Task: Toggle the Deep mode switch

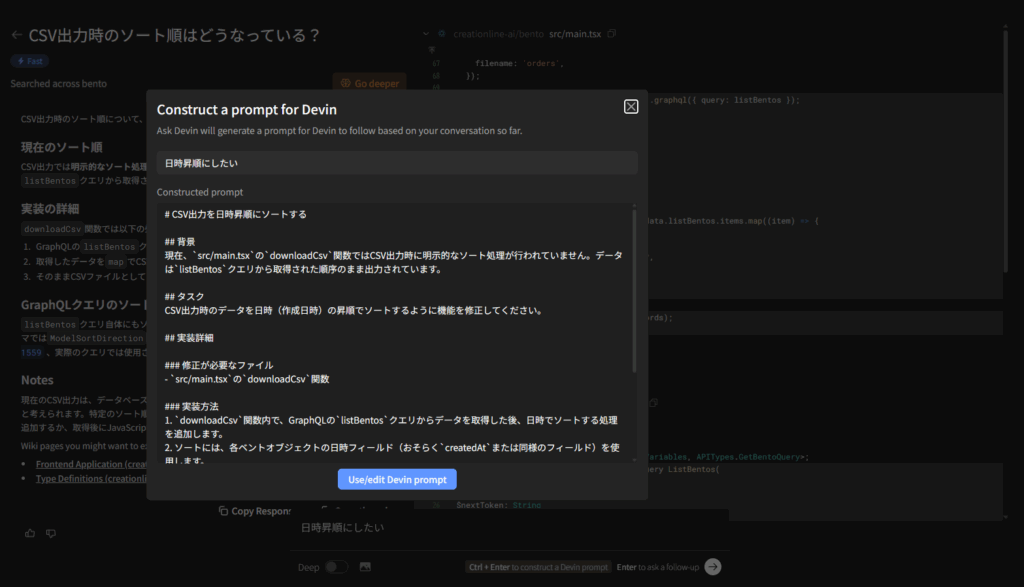Action: [x=337, y=567]
